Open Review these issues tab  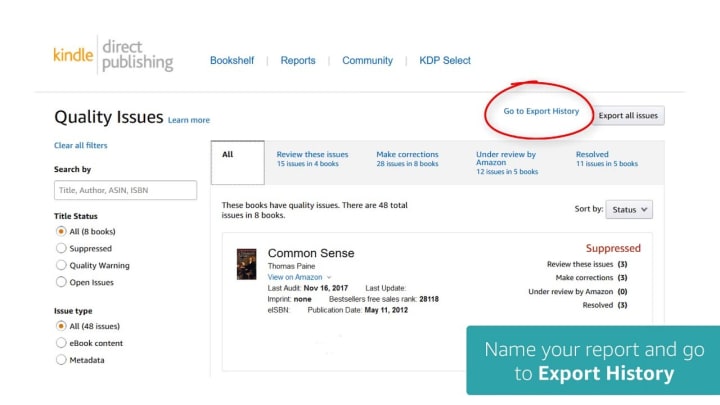(312, 158)
